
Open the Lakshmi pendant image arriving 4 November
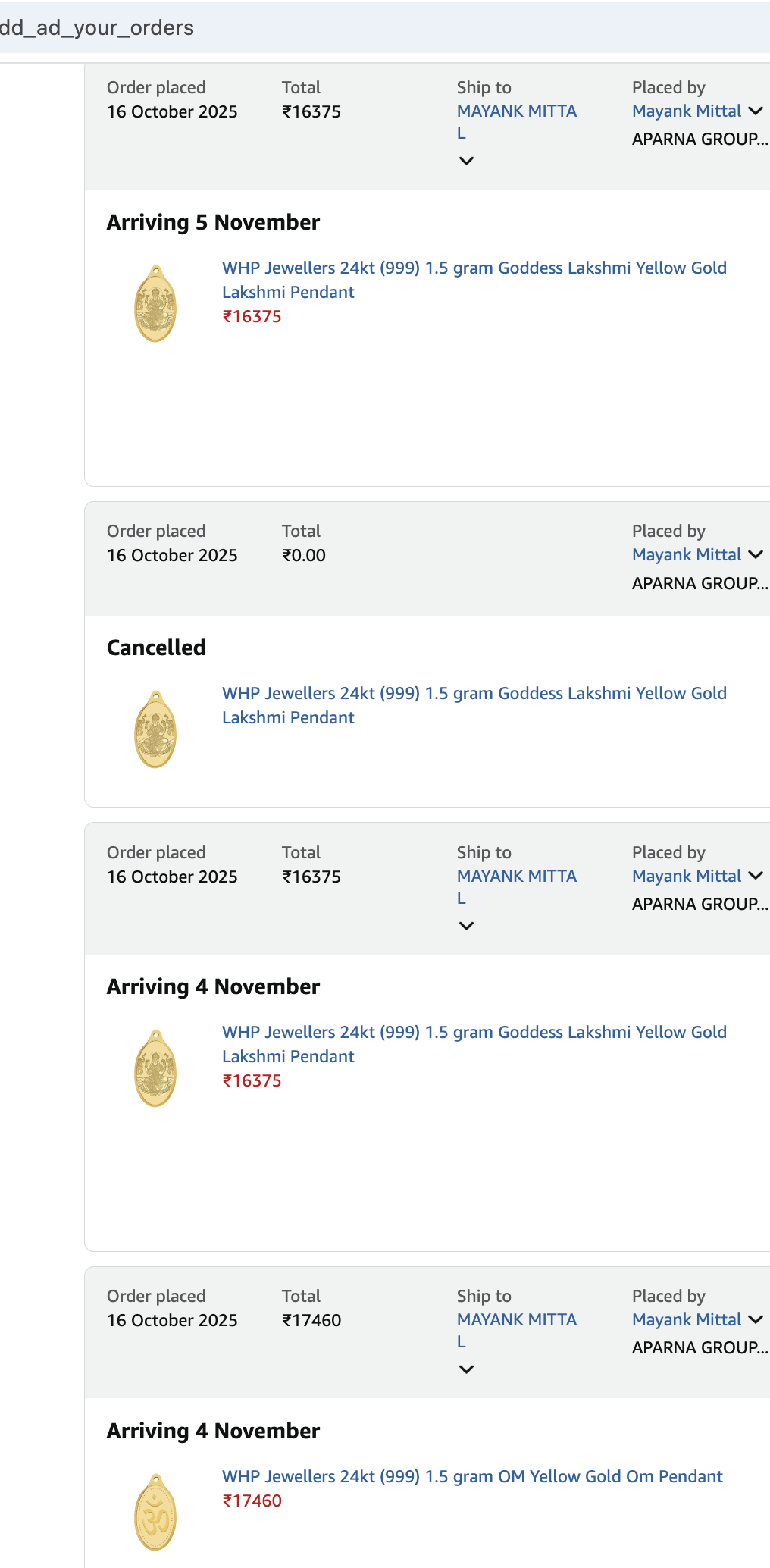(155, 1068)
